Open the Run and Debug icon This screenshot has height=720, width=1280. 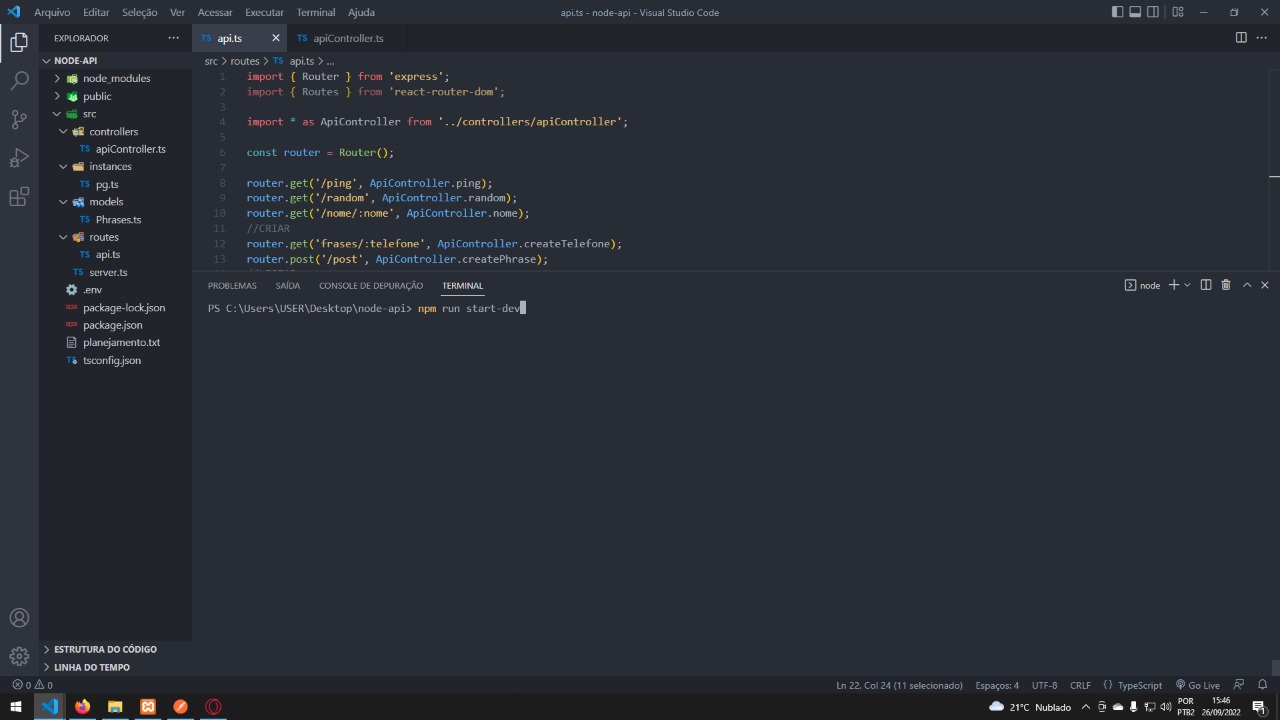(x=19, y=157)
